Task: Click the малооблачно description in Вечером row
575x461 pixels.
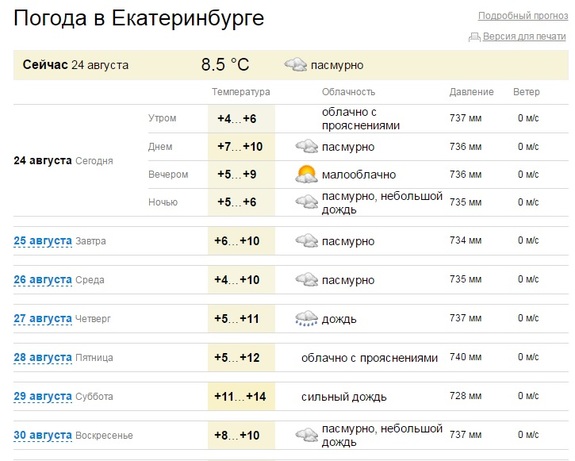Action: [x=359, y=175]
